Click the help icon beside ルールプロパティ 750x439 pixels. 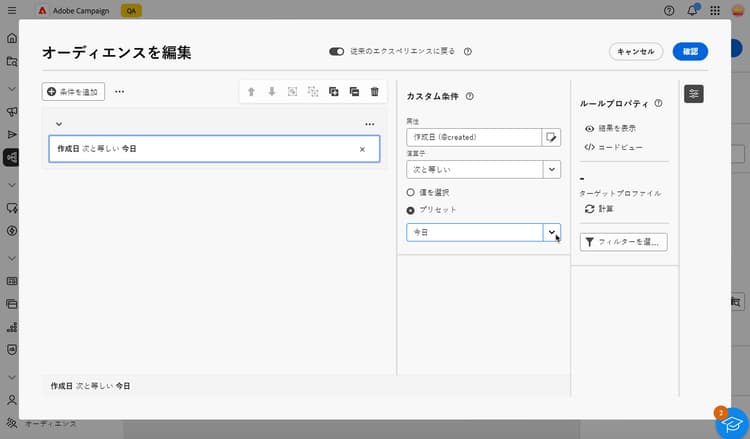[x=659, y=103]
